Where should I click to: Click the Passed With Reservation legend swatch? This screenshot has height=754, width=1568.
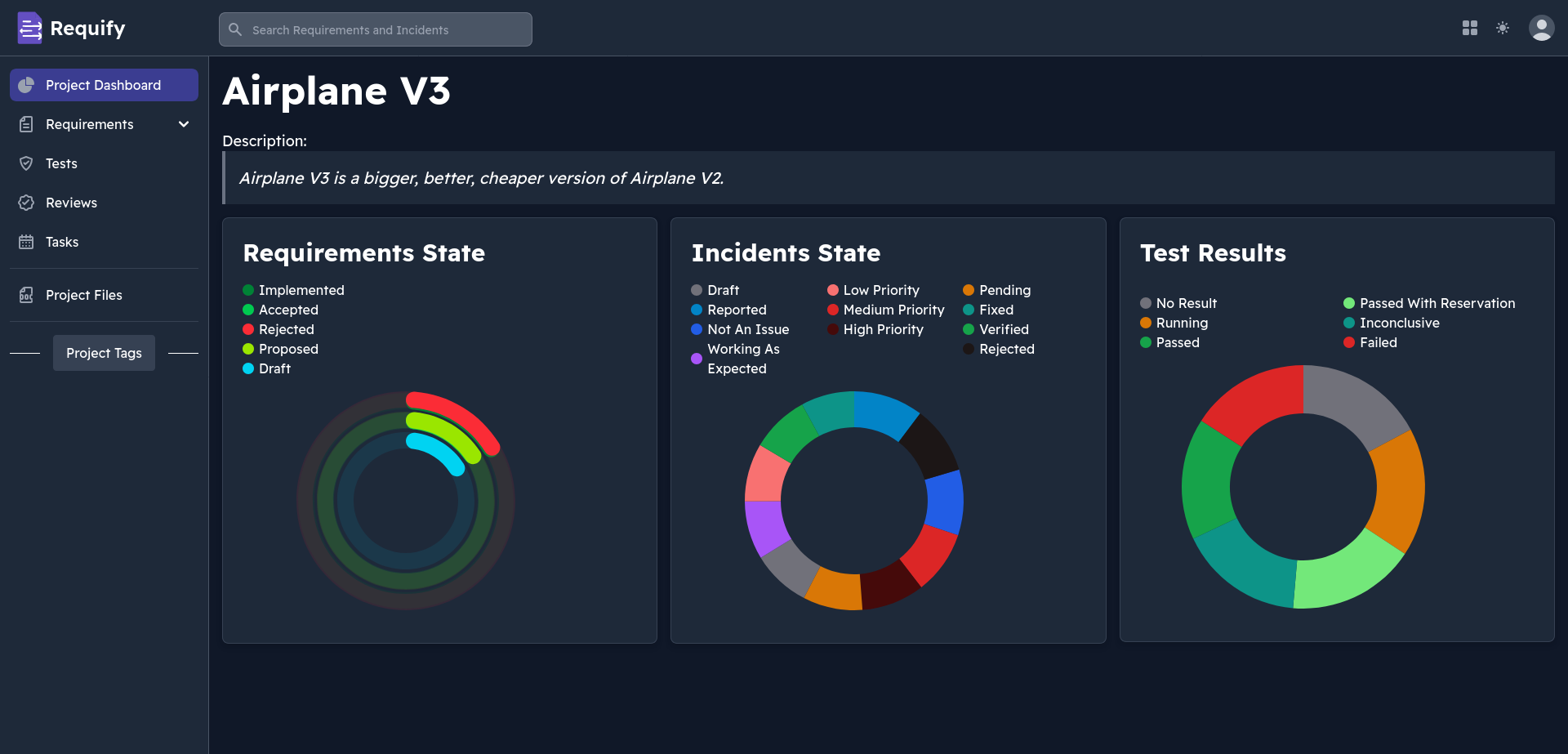coord(1349,303)
